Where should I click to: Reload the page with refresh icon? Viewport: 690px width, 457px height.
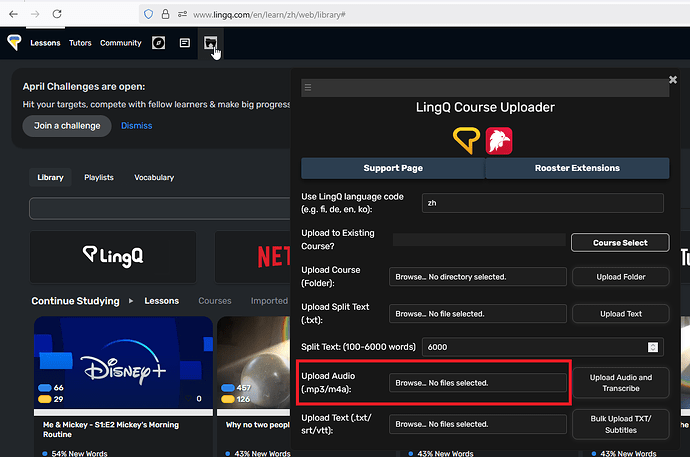[57, 14]
